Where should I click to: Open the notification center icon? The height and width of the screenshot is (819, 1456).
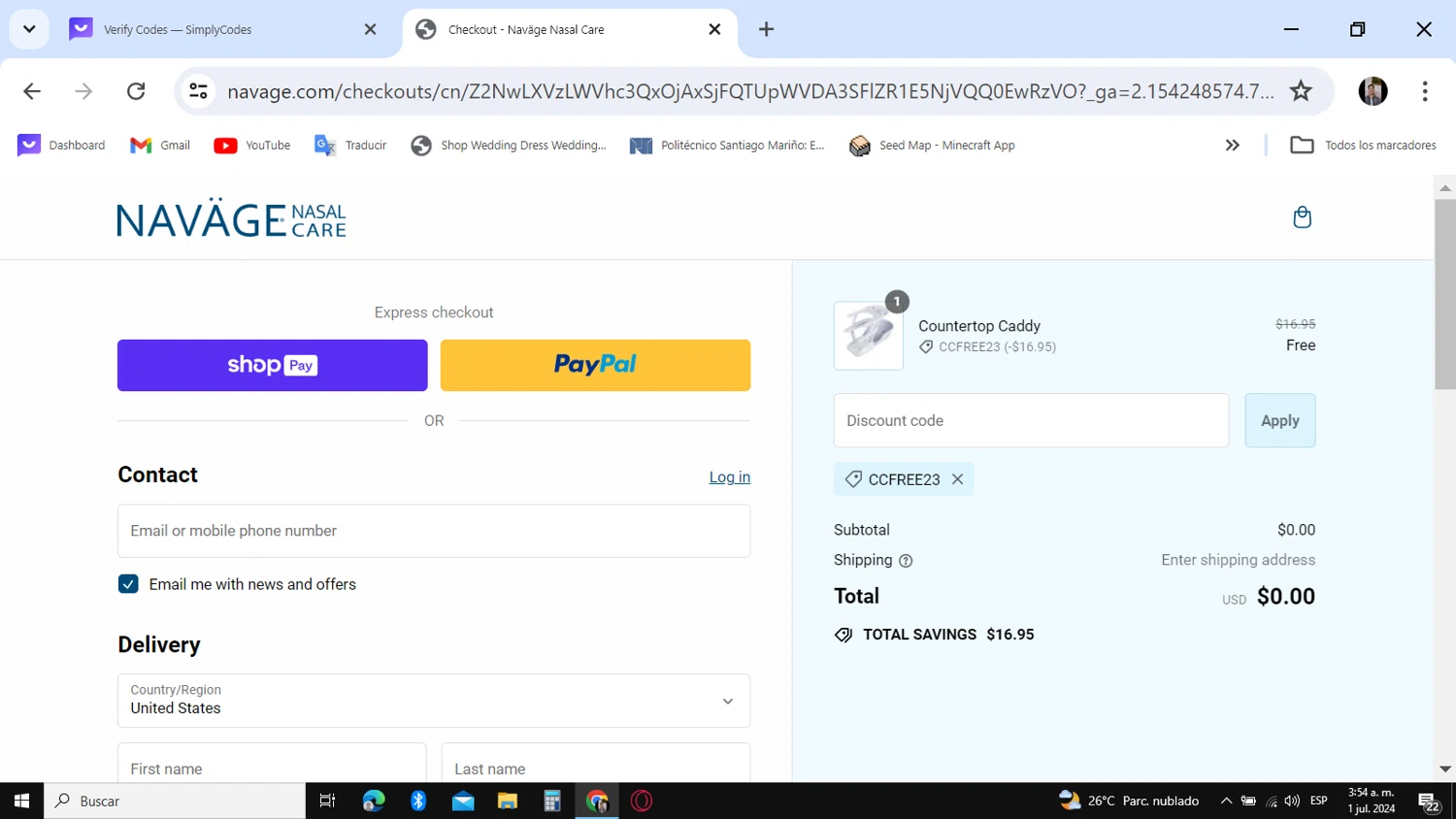[1429, 802]
